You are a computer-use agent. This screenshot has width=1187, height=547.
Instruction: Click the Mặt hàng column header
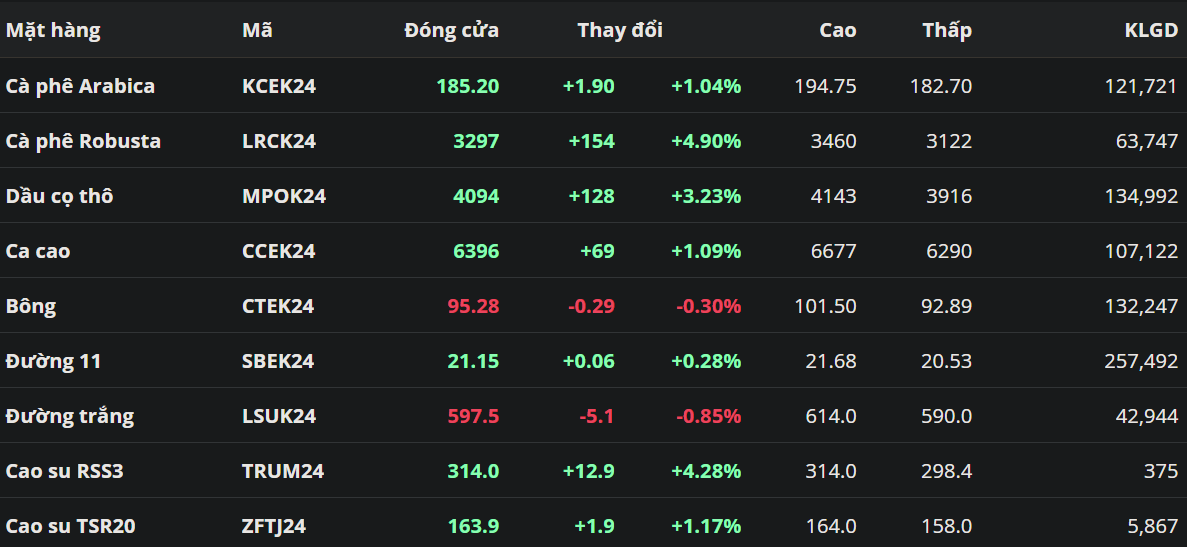tap(53, 30)
